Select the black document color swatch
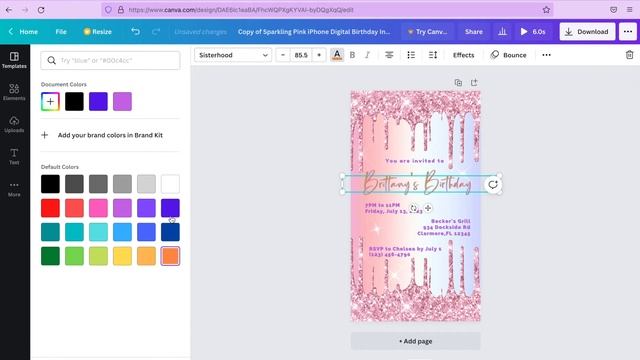This screenshot has width=640, height=360. (74, 102)
